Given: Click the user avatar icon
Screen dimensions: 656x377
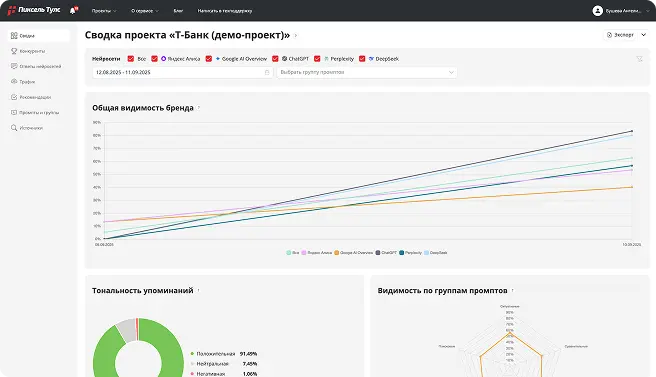Looking at the screenshot, I should click(597, 11).
